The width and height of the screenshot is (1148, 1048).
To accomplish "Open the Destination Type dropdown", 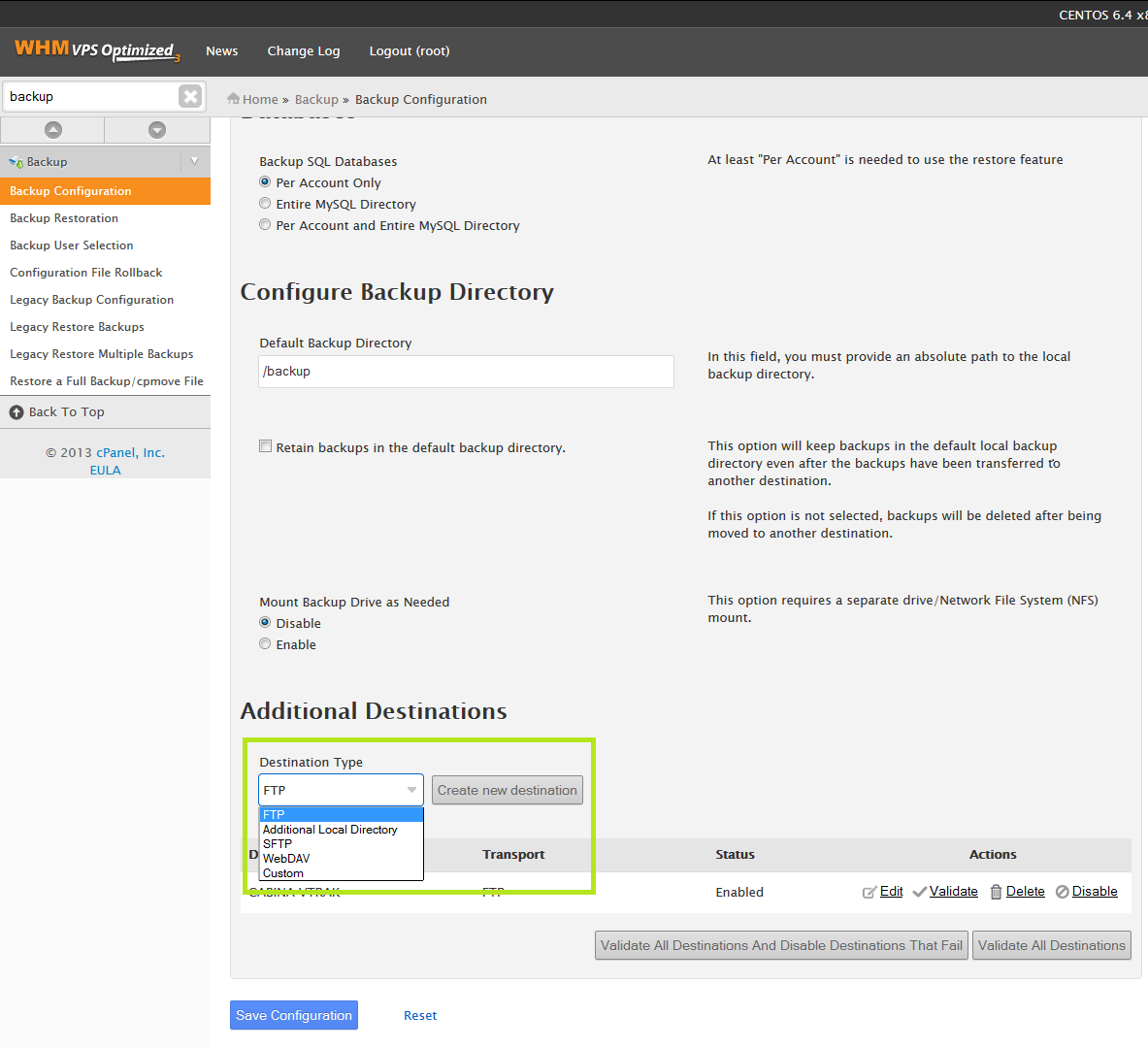I will click(342, 790).
